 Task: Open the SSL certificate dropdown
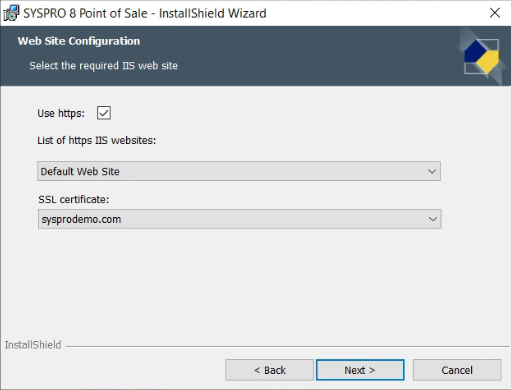[240, 219]
